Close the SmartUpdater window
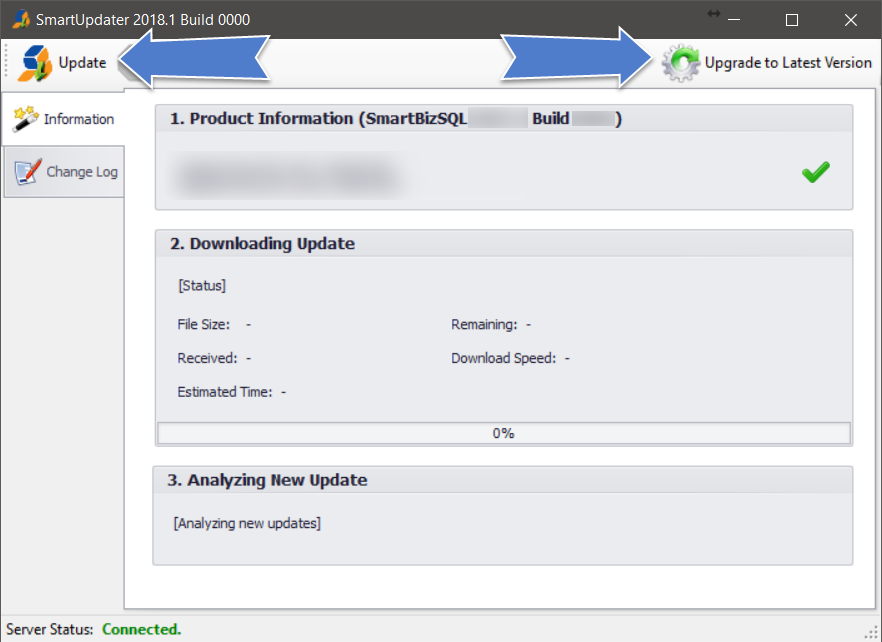This screenshot has width=882, height=642. [x=850, y=20]
